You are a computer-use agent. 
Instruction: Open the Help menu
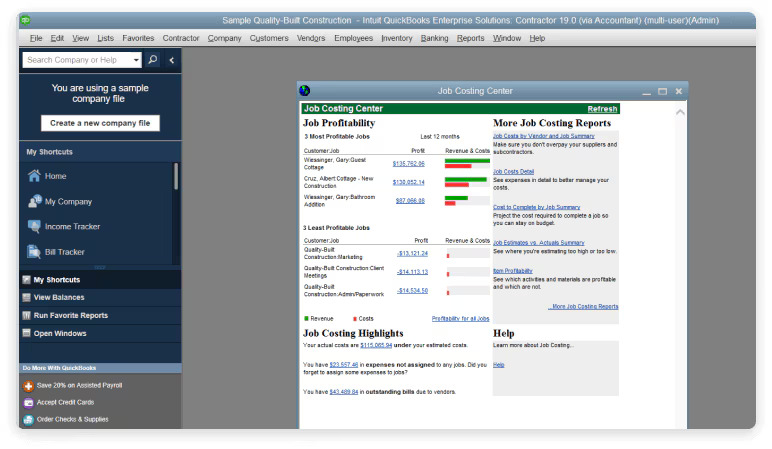[537, 38]
